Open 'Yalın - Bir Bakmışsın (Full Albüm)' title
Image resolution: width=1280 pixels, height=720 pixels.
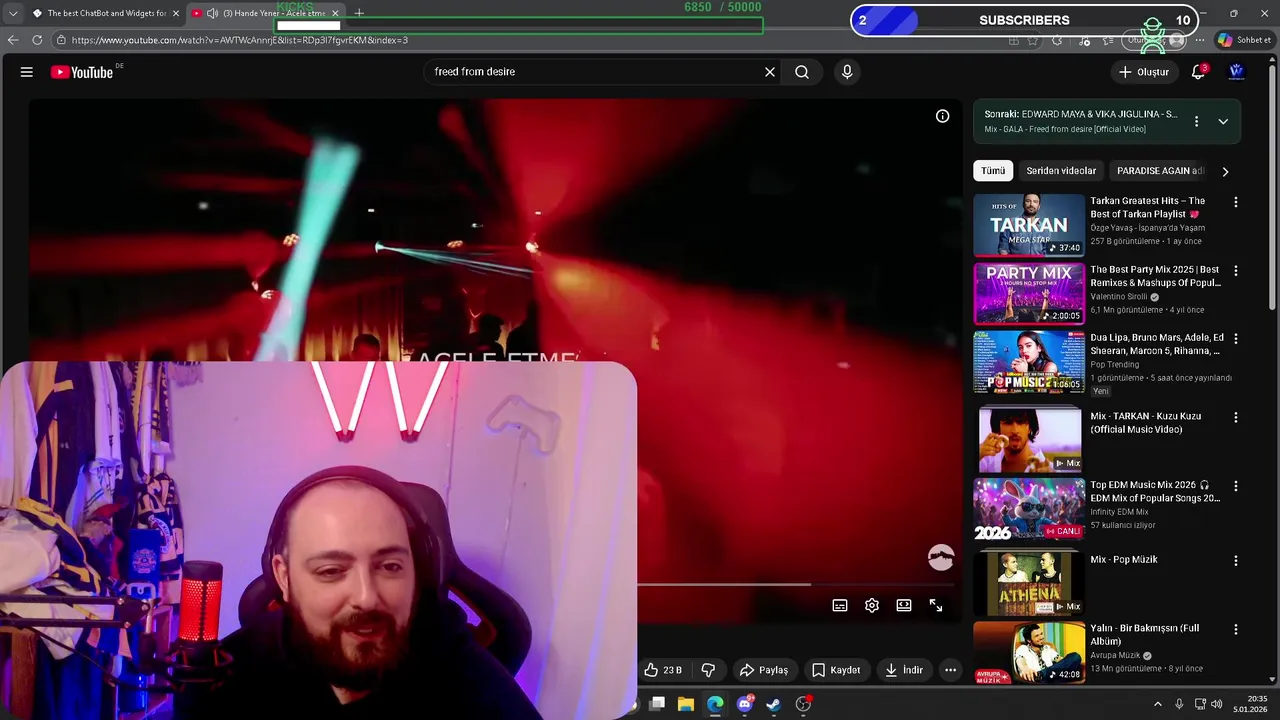[1145, 635]
